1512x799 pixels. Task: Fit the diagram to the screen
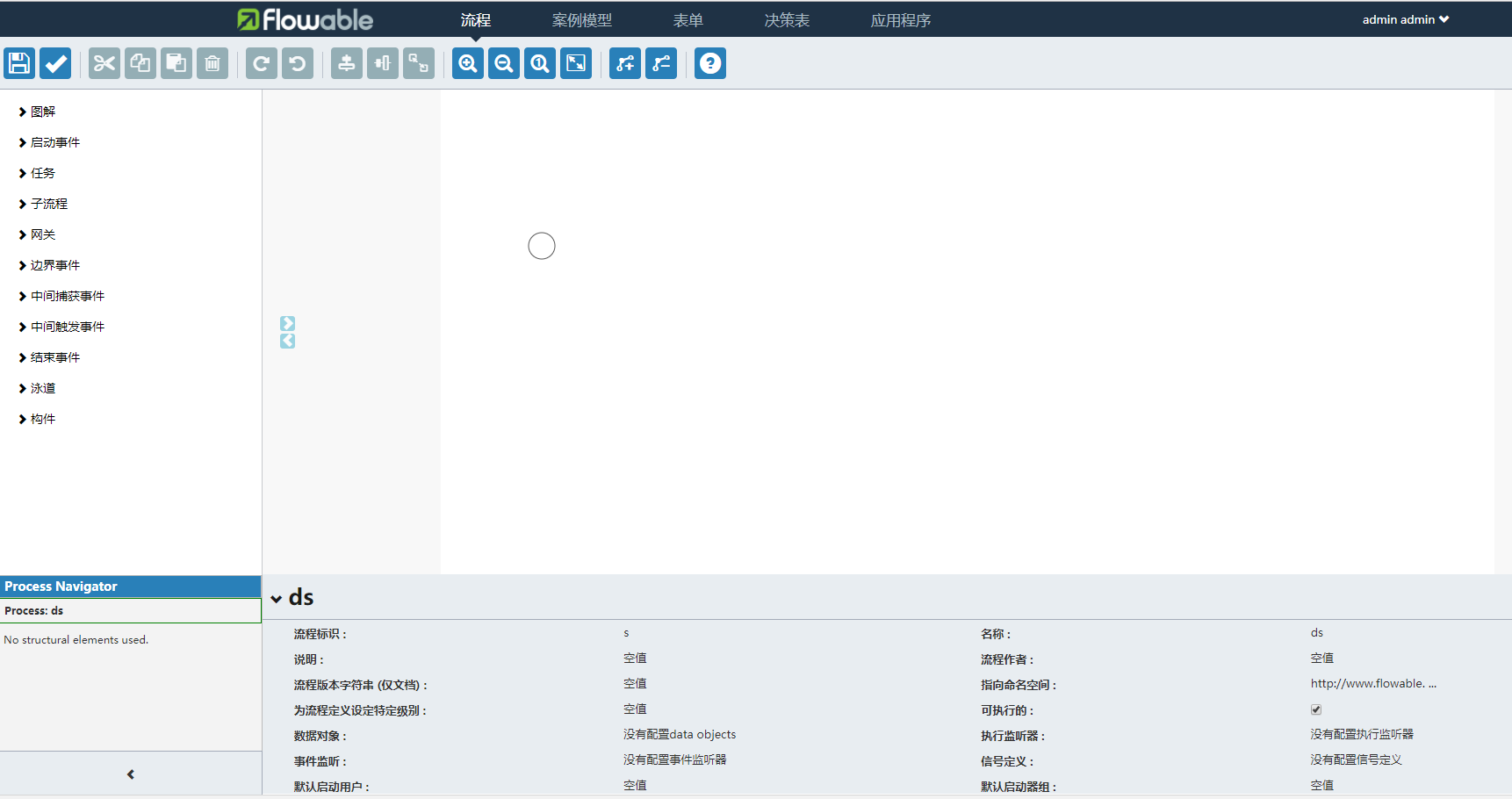pos(575,62)
